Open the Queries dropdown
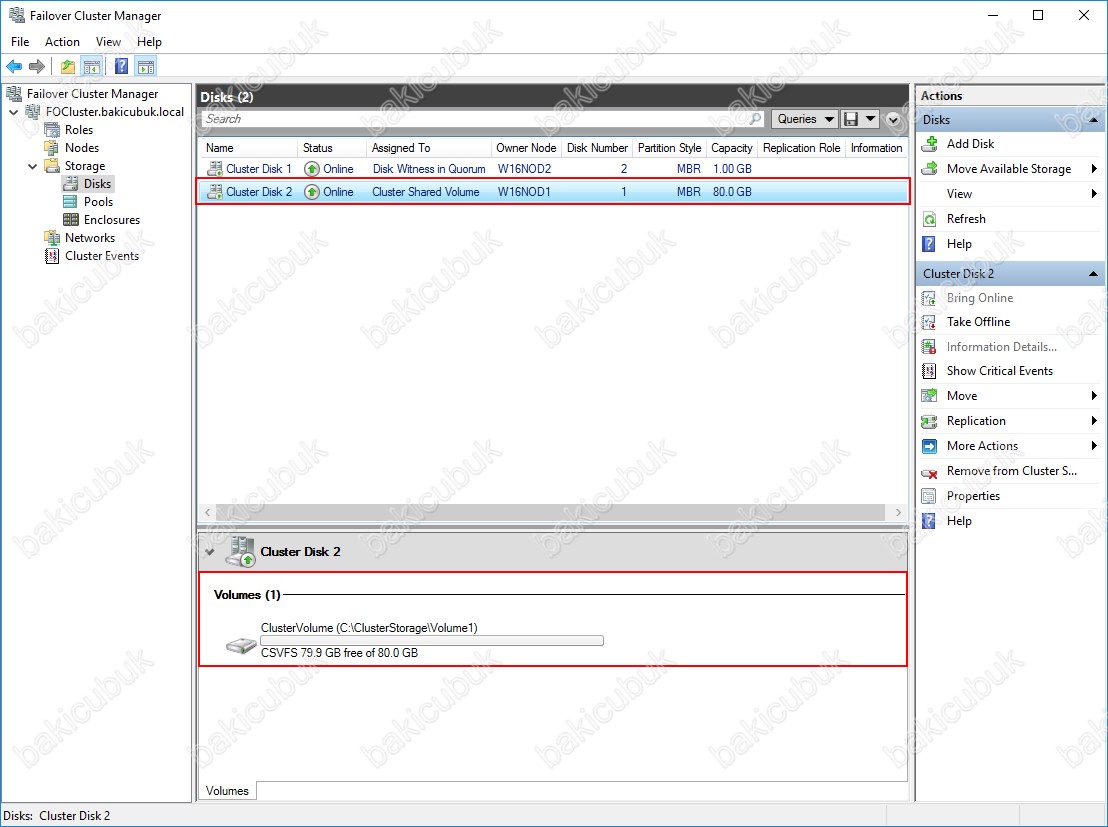This screenshot has height=827, width=1108. tap(805, 119)
